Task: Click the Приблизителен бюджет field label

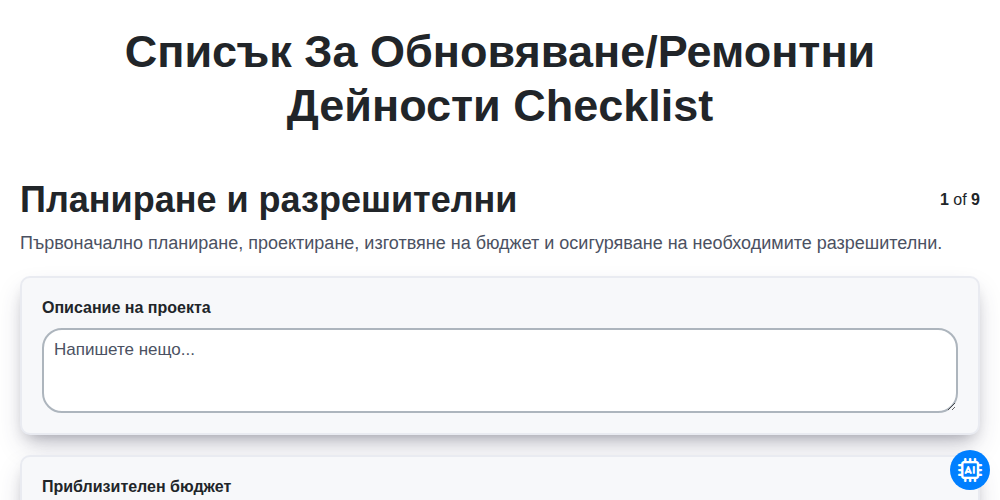Action: pyautogui.click(x=136, y=487)
